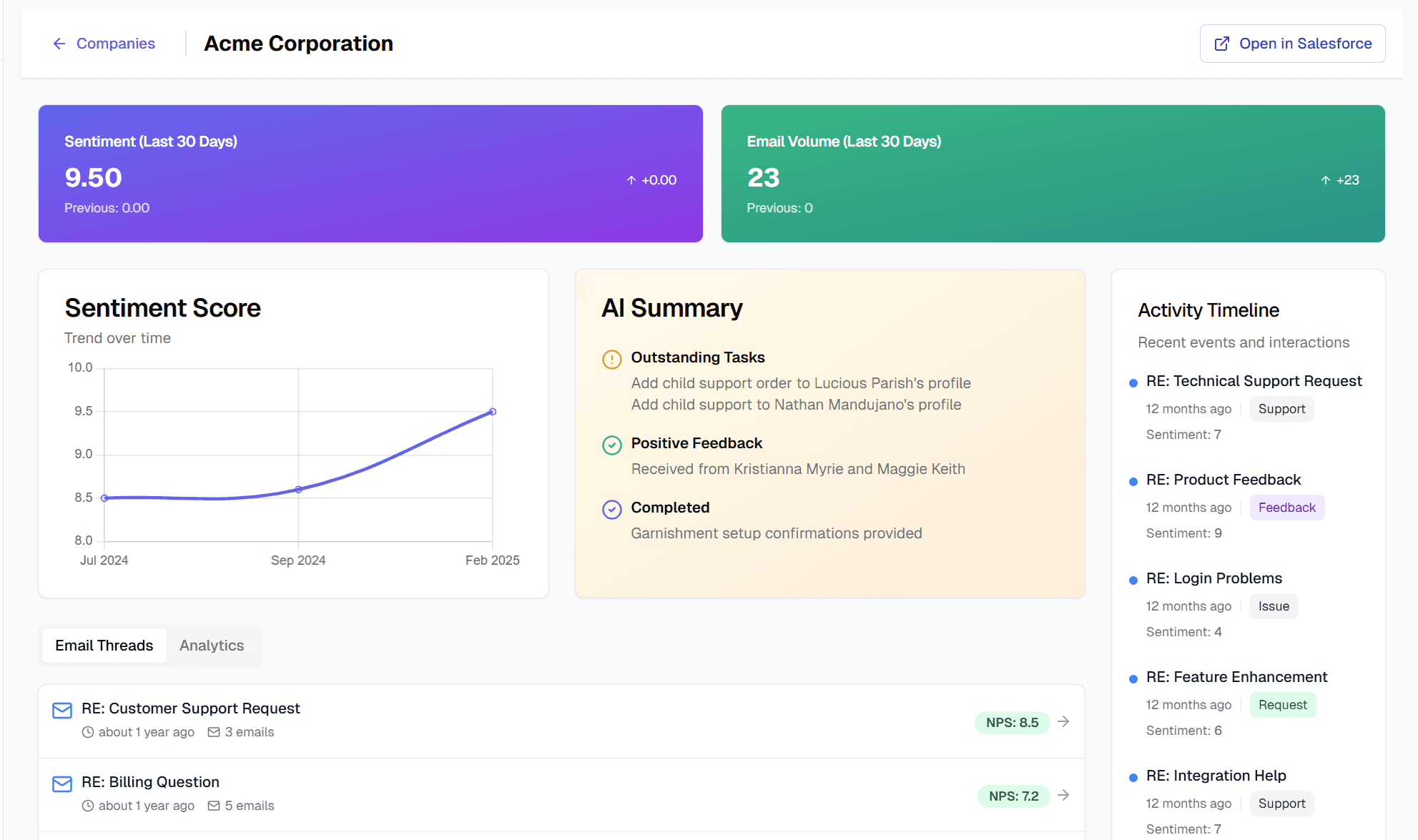Open the RE: Billing Question thread
1418x840 pixels.
pyautogui.click(x=561, y=795)
